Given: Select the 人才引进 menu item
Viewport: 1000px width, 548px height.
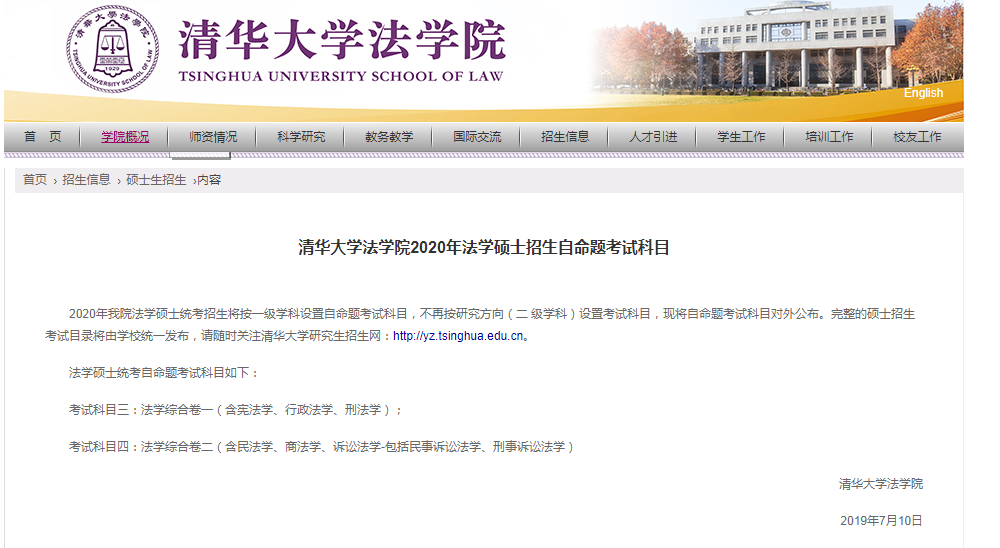Looking at the screenshot, I should tap(653, 137).
